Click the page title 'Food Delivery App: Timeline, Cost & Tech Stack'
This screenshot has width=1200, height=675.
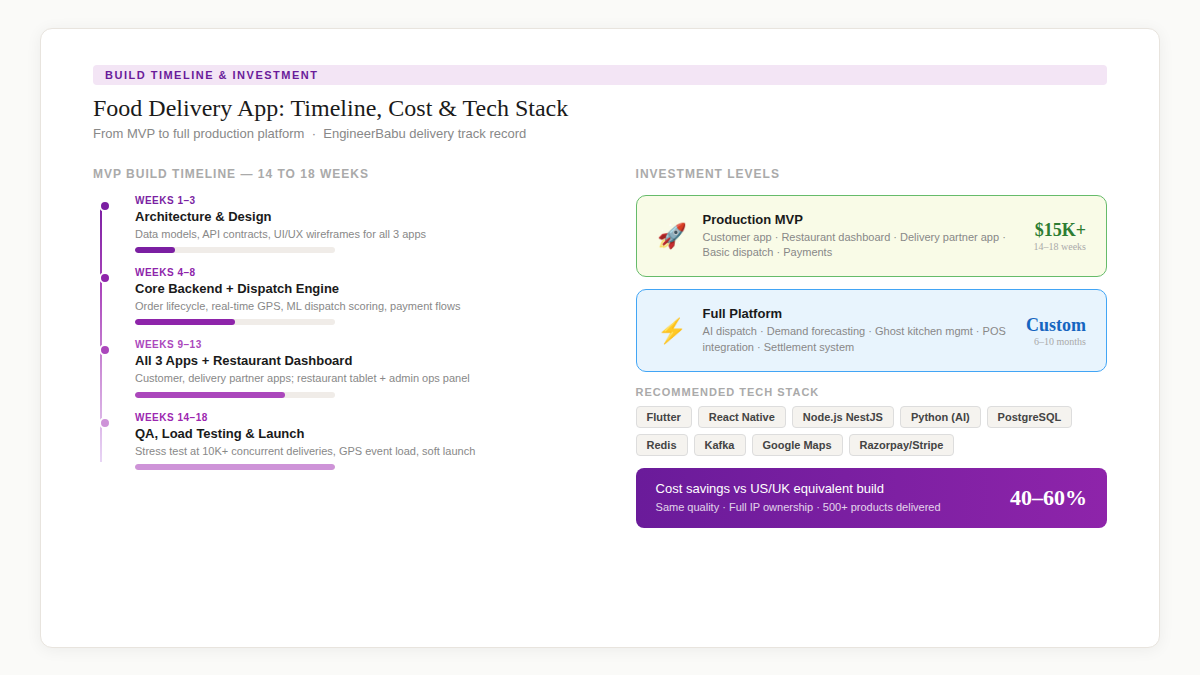[x=331, y=109]
